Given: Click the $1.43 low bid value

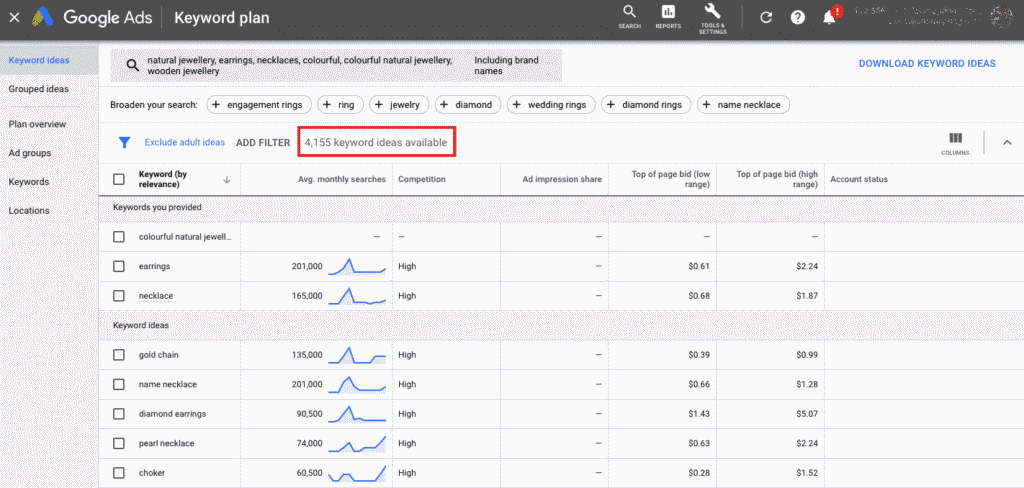Looking at the screenshot, I should (699, 414).
